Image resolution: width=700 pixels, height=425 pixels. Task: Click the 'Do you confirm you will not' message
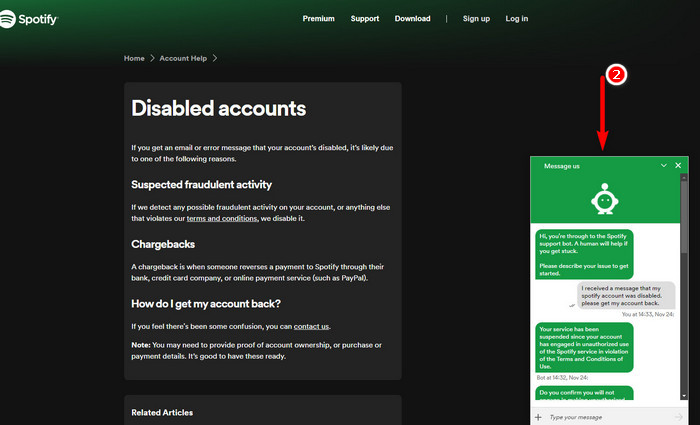click(x=584, y=393)
